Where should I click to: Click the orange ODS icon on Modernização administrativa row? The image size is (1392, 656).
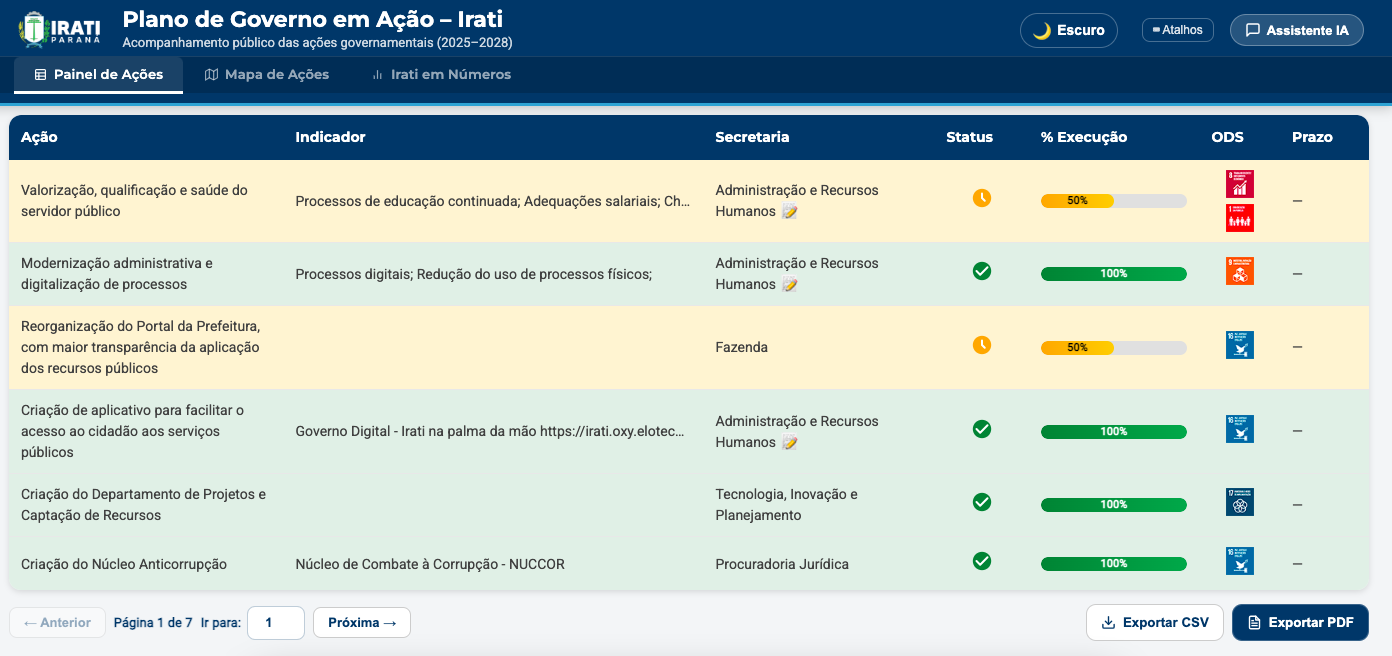pyautogui.click(x=1239, y=271)
